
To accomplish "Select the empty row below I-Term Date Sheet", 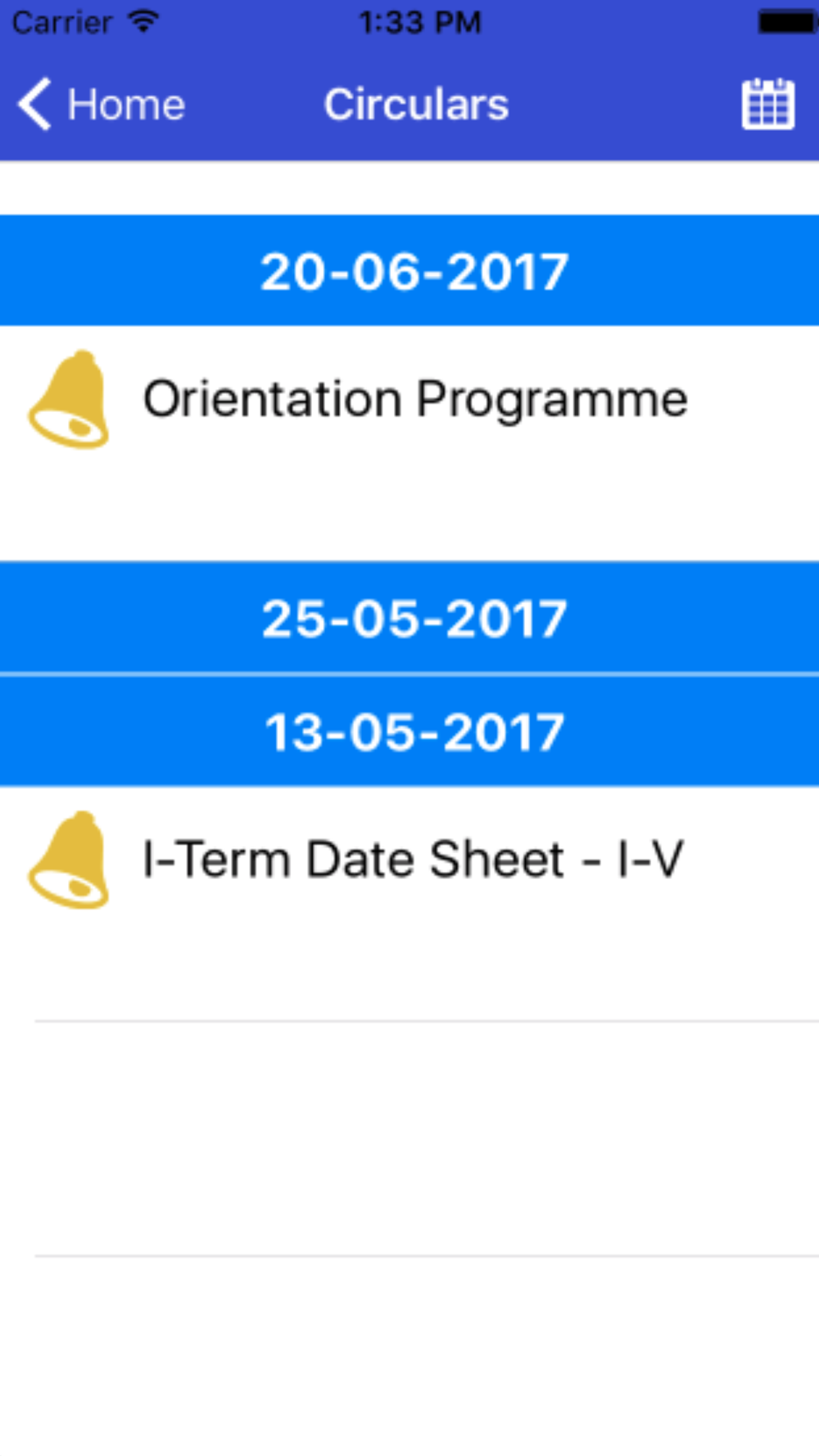I will click(x=409, y=1138).
